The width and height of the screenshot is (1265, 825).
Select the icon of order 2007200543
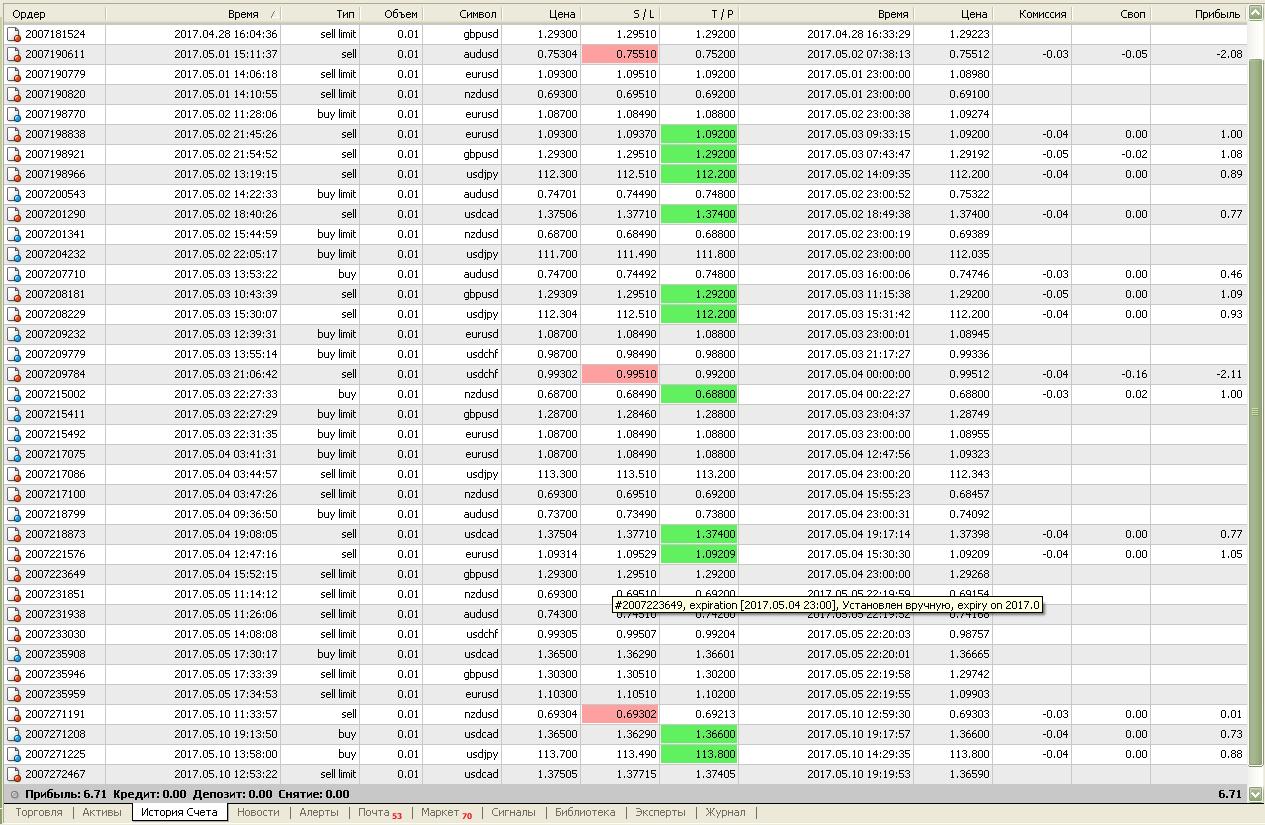(14, 194)
